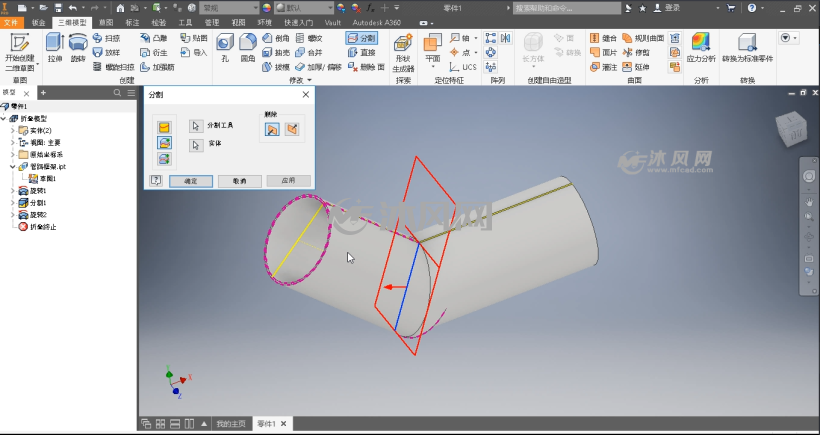Click the 放样 (Loft) tool
The image size is (820, 435).
[x=106, y=52]
